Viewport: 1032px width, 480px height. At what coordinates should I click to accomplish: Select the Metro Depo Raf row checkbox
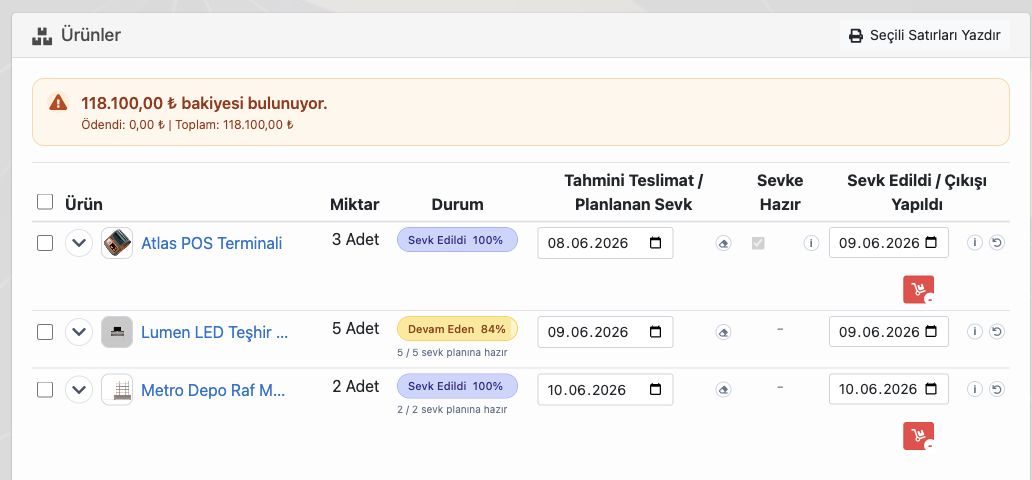pos(45,390)
